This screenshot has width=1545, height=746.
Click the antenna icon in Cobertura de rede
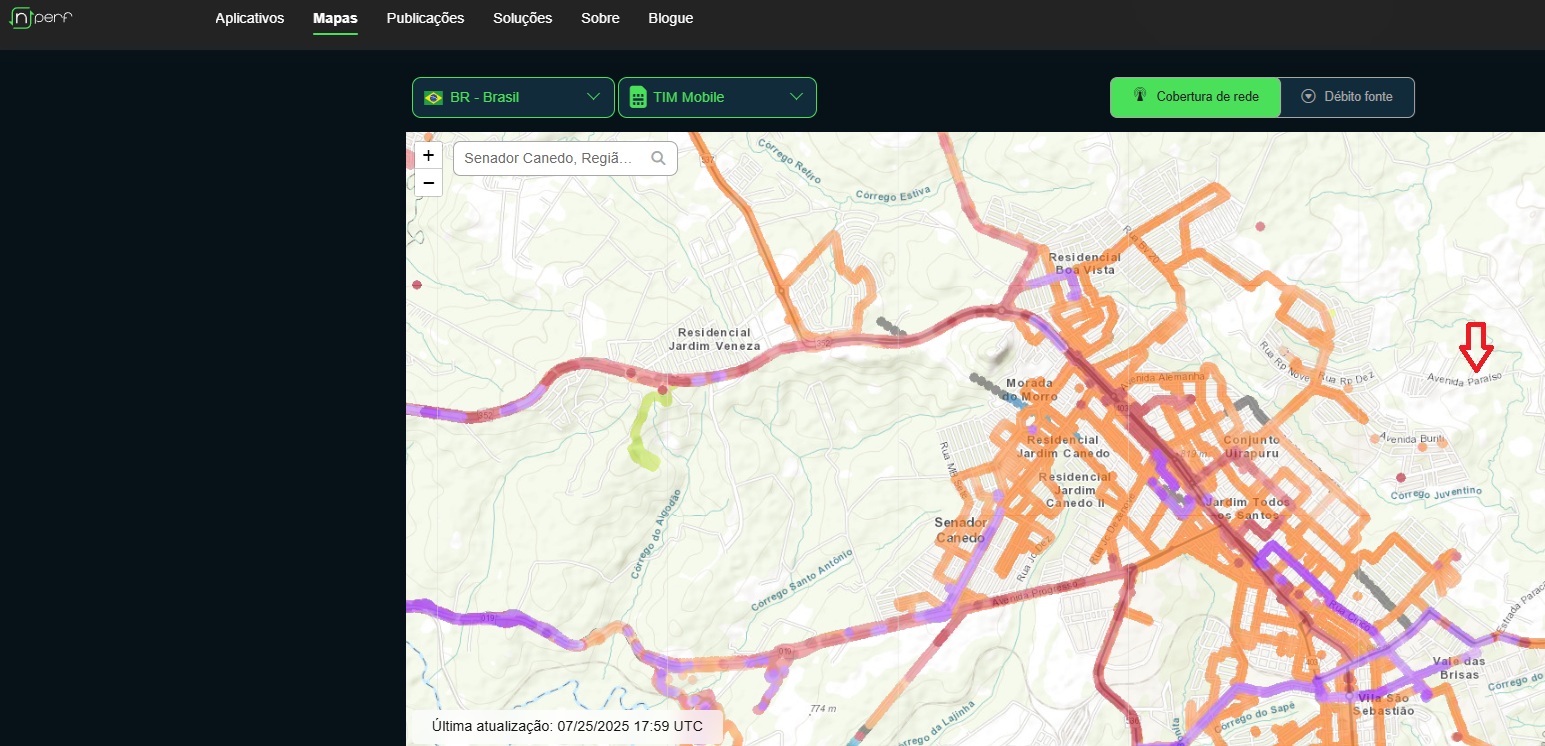(1138, 96)
